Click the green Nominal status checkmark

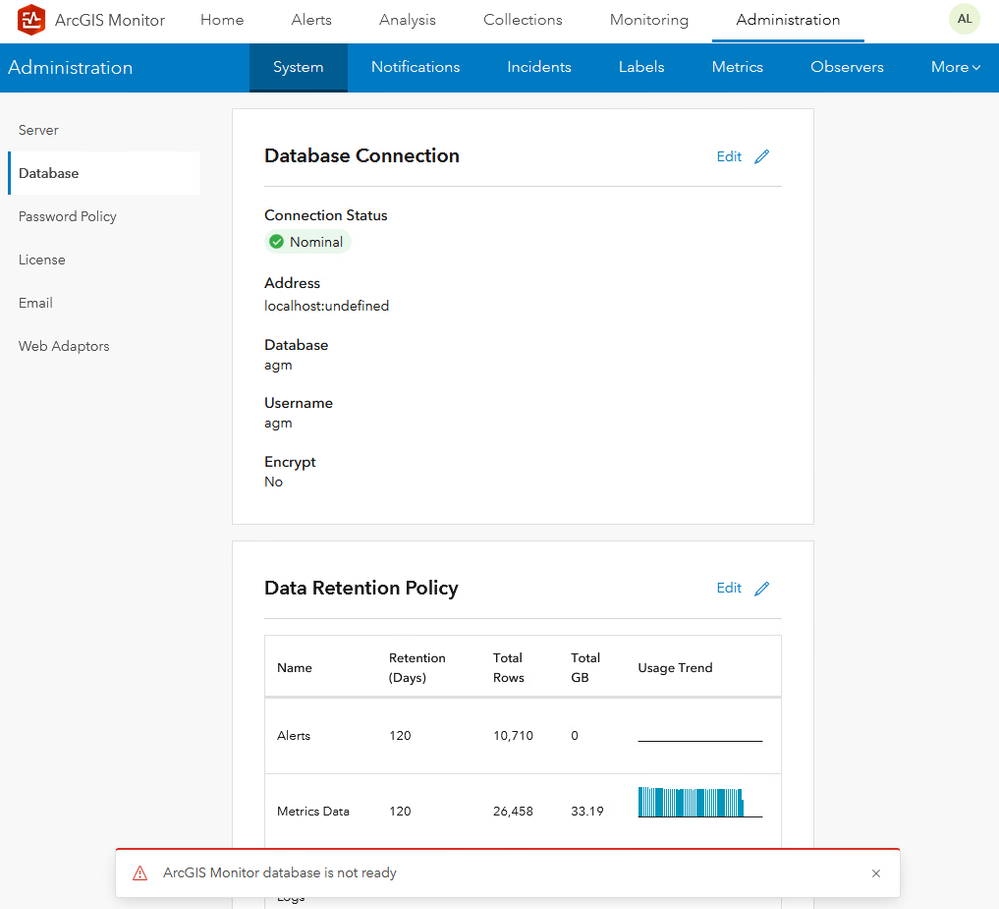click(x=277, y=242)
